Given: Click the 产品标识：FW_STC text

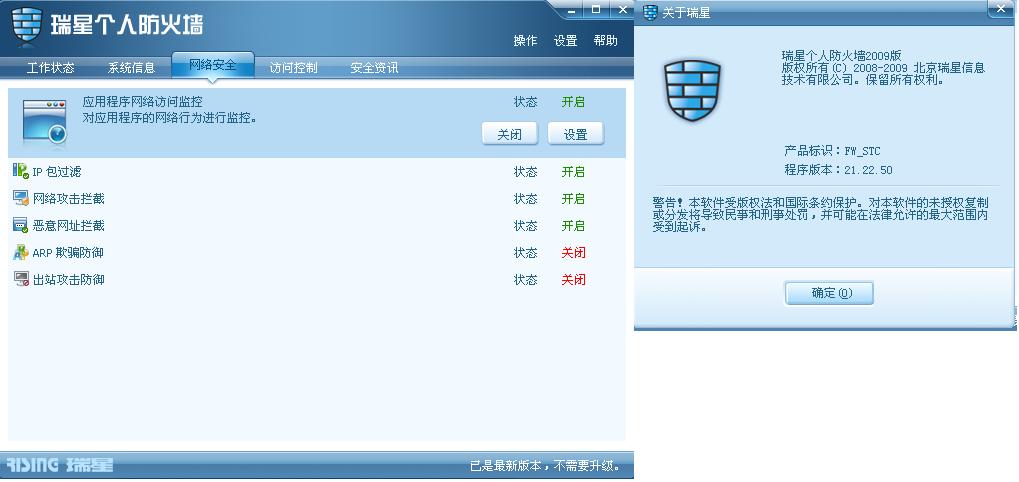Looking at the screenshot, I should (x=832, y=151).
